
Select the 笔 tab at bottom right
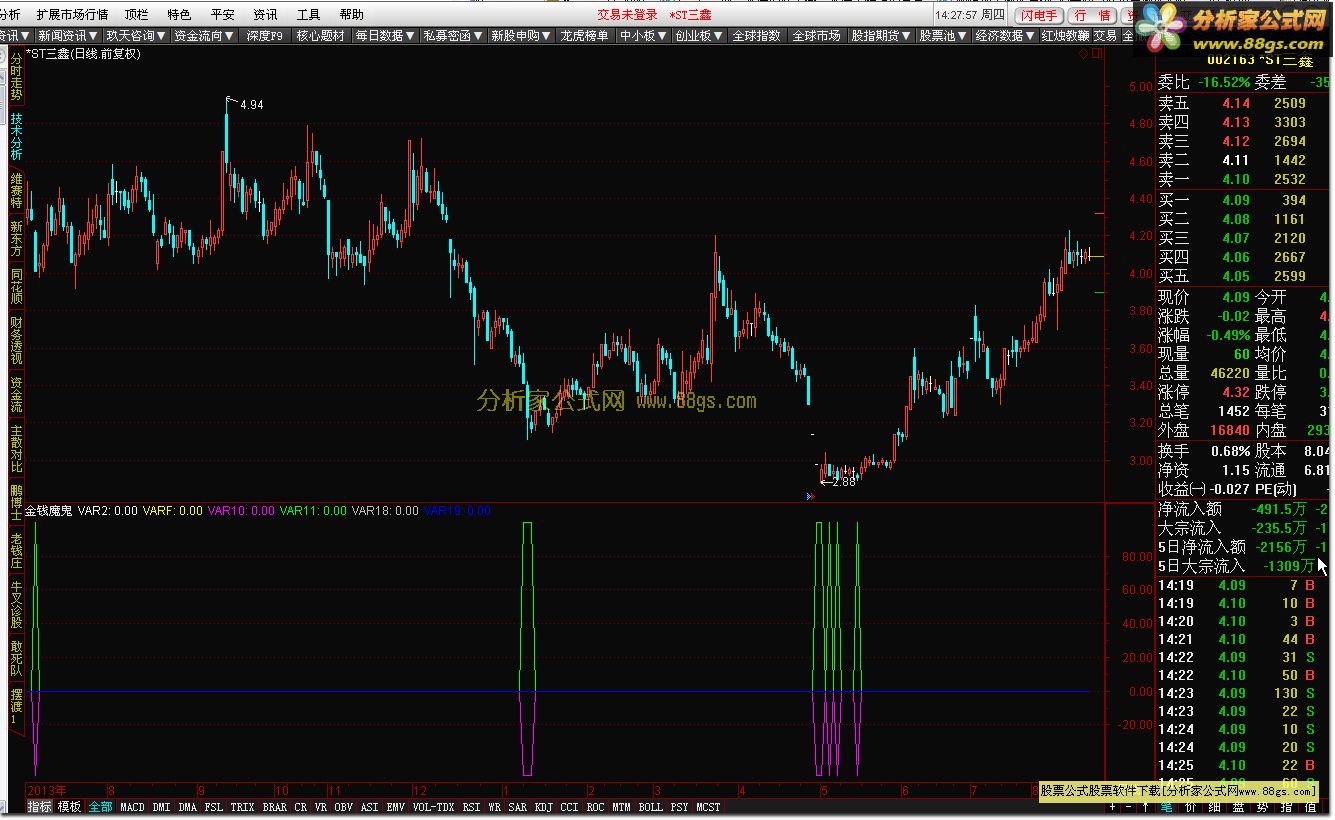pos(1166,807)
